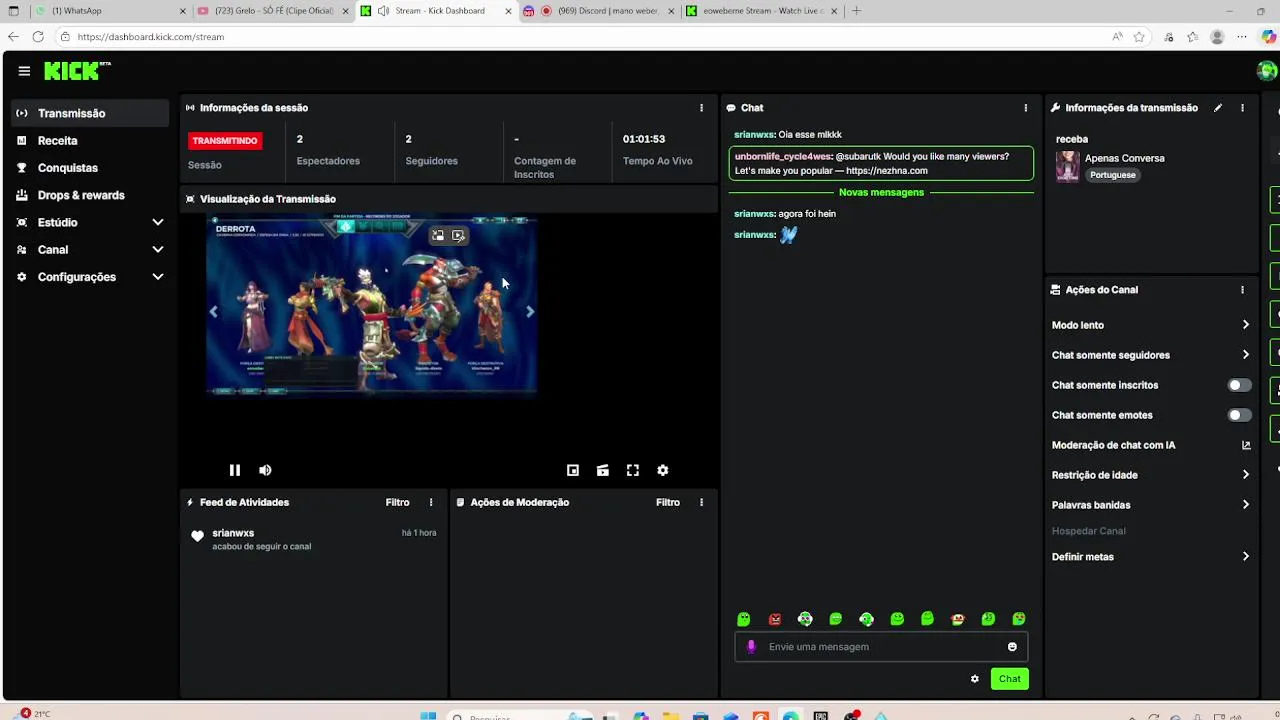Click srianwxs username on 'agora foi hein'
Image resolution: width=1280 pixels, height=720 pixels.
(x=754, y=214)
